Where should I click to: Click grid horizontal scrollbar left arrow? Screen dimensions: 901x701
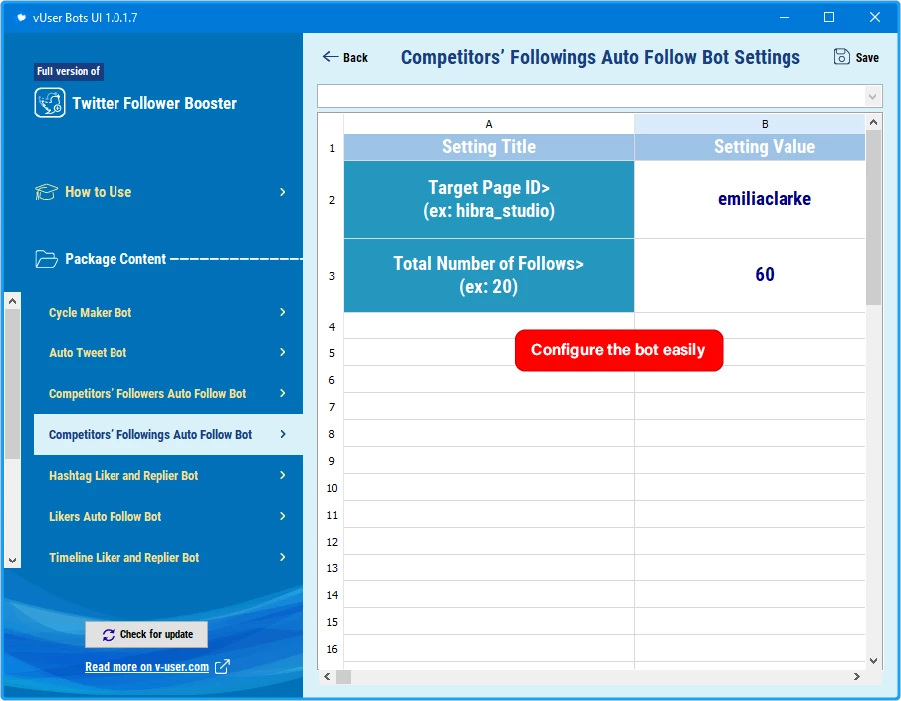click(x=327, y=676)
